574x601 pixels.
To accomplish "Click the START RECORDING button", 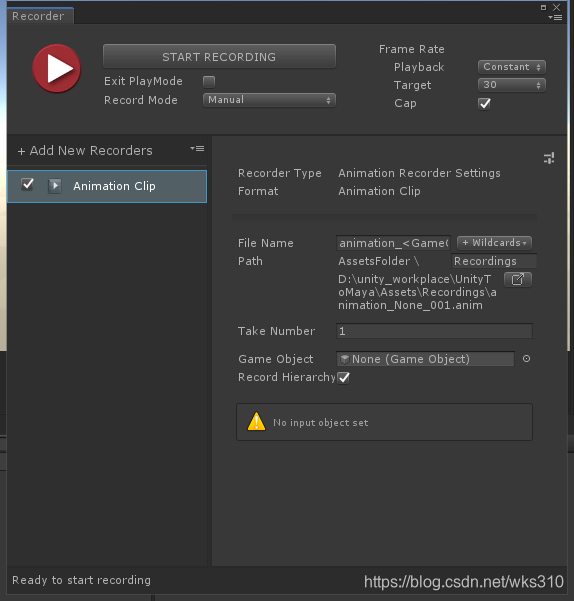I will click(x=219, y=57).
